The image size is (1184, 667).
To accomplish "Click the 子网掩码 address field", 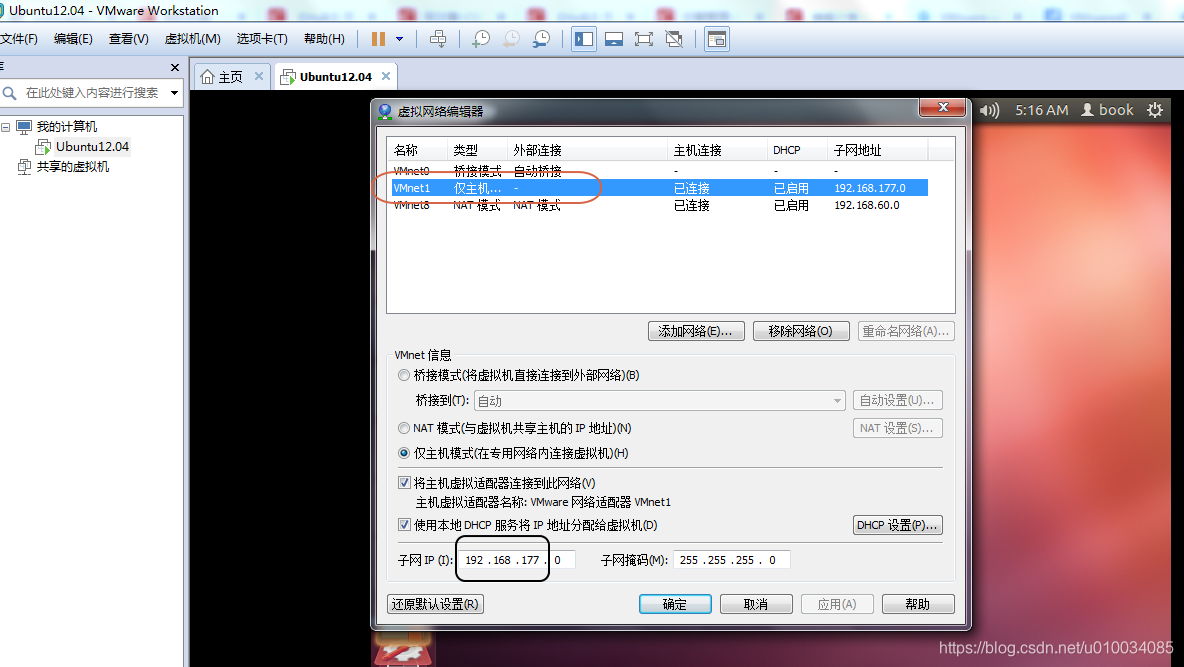I will coord(732,560).
